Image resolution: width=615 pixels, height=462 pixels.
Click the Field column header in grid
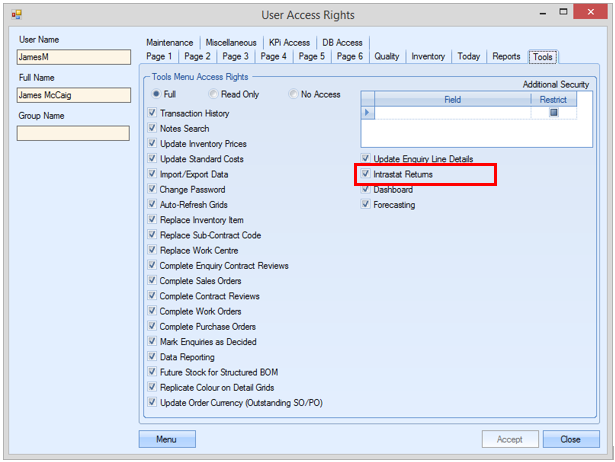[x=452, y=100]
